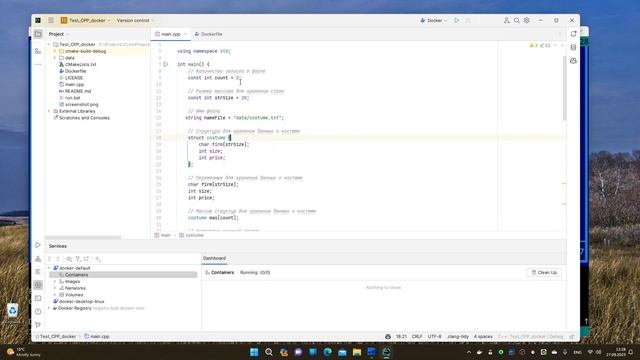The image size is (640, 360).
Task: Open the Version control dropdown
Action: click(135, 20)
